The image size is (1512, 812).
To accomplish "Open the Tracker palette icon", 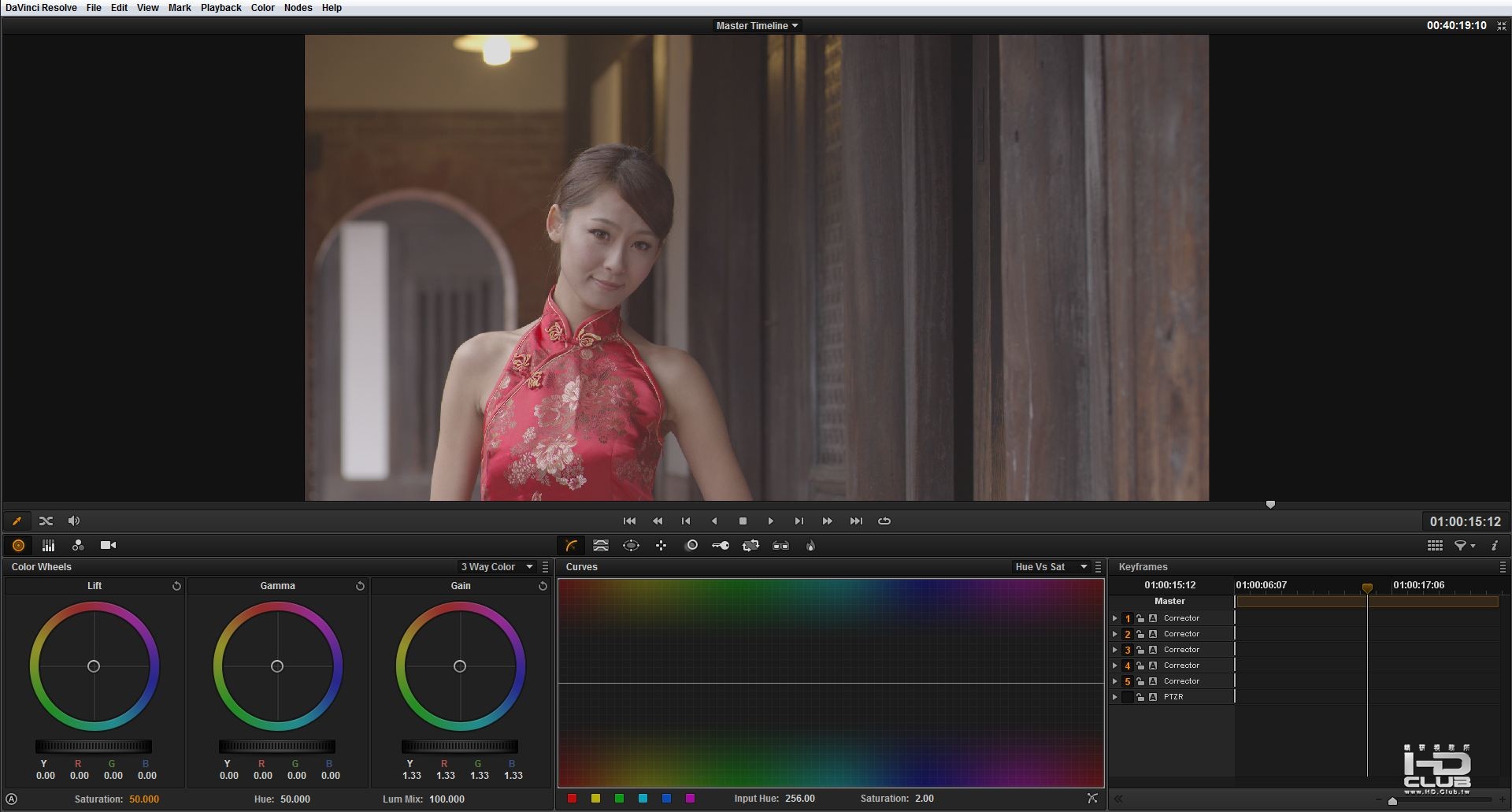I will point(661,545).
